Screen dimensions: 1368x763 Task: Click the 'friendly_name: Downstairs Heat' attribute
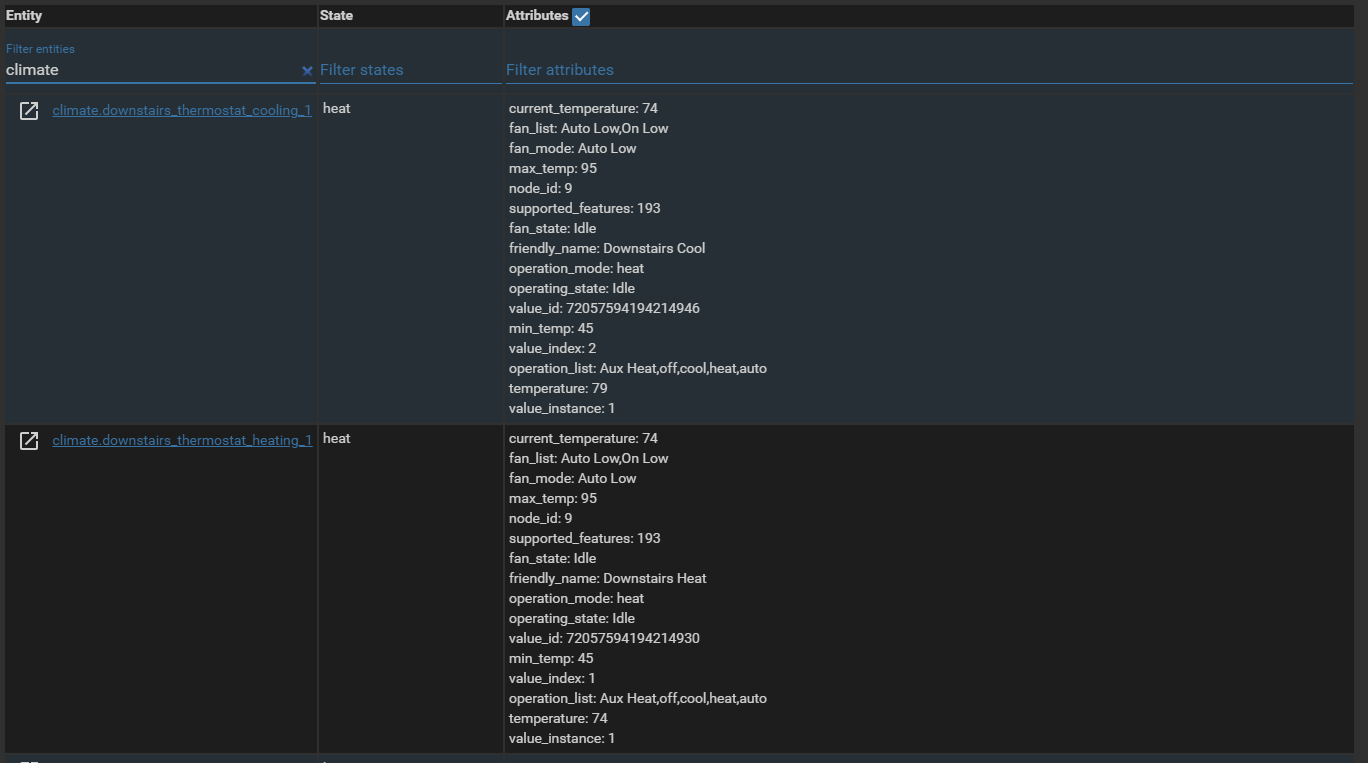pyautogui.click(x=607, y=578)
